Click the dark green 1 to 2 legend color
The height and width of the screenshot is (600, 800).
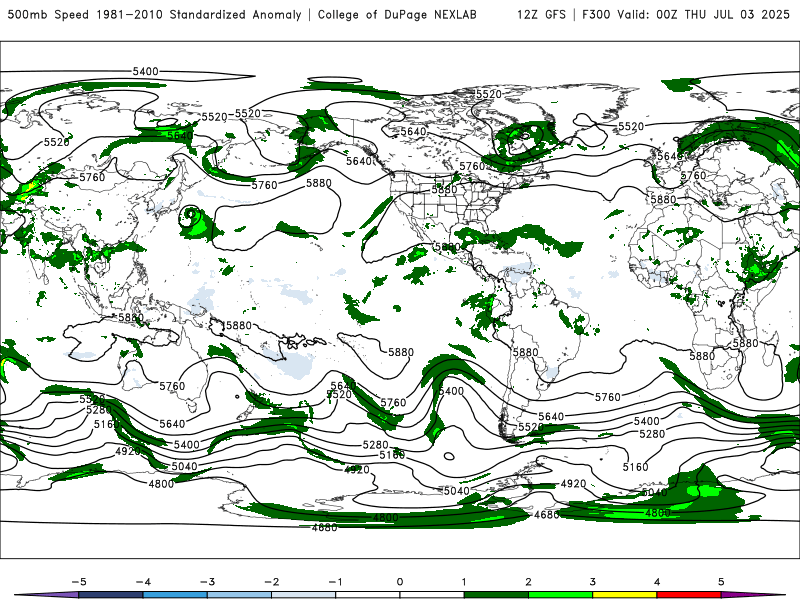tap(496, 595)
